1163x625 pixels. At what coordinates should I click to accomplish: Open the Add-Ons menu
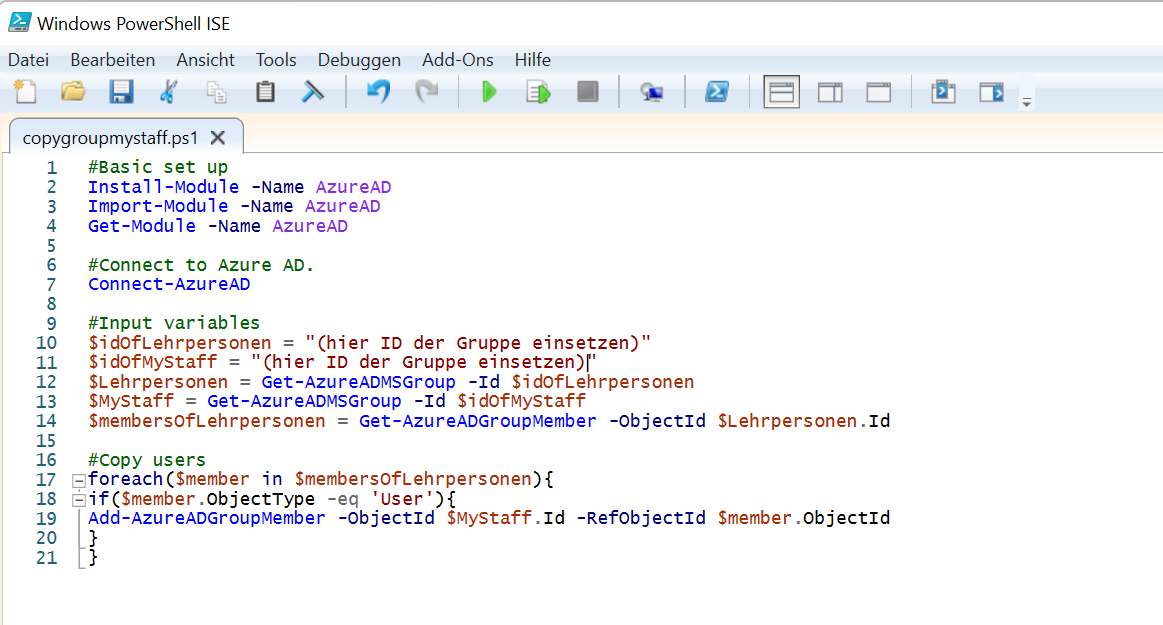(x=457, y=60)
